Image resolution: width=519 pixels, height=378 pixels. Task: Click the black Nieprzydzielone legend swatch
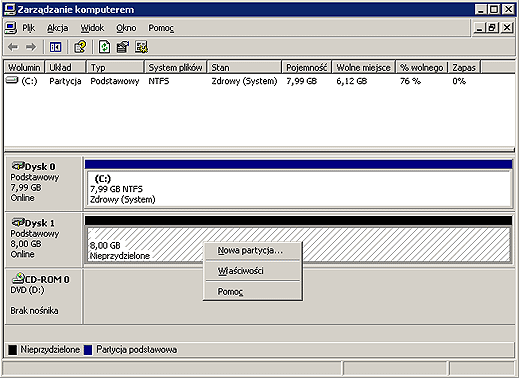(x=12, y=350)
